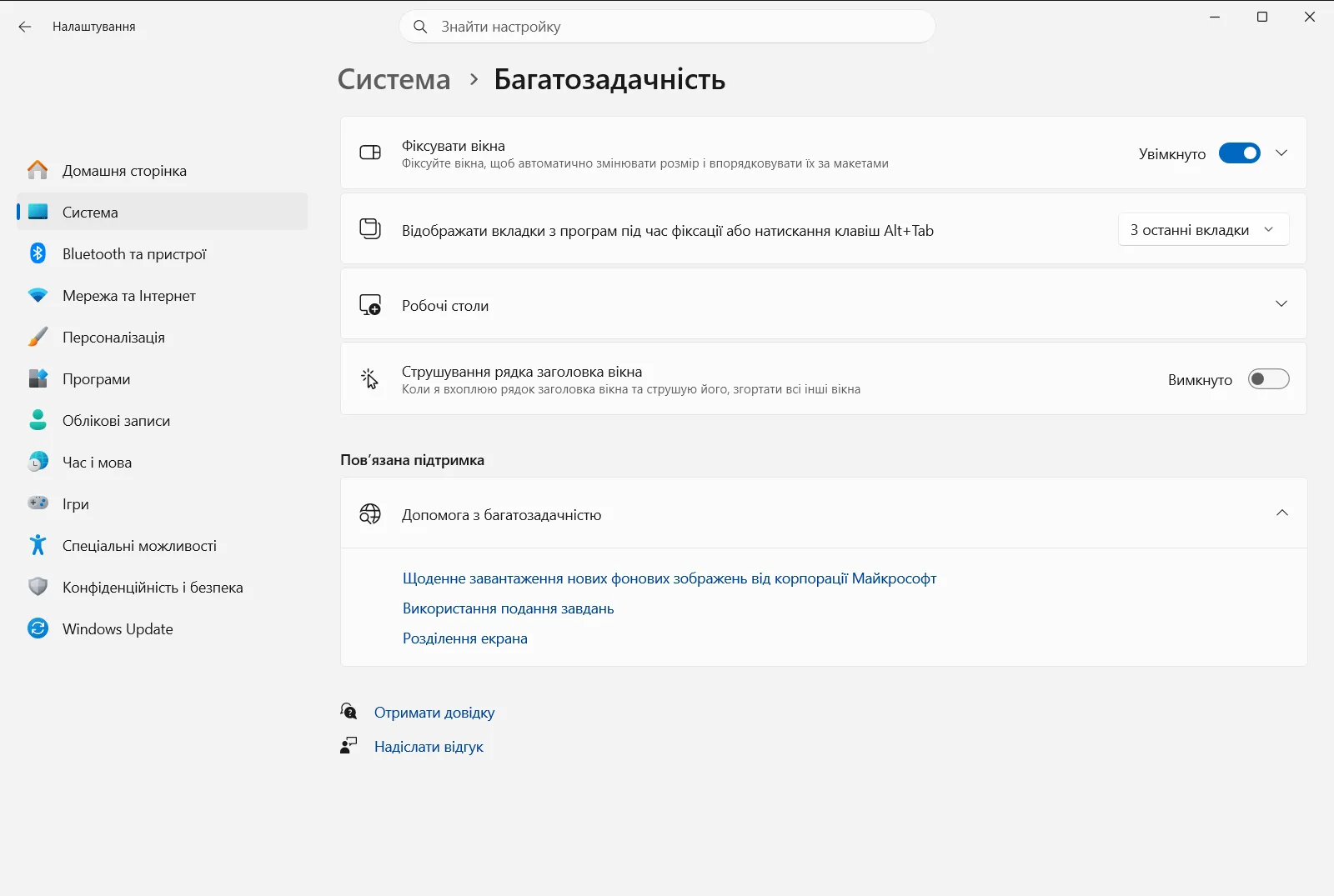Click the Відображати вкладки з програм icon
The image size is (1334, 896).
point(370,228)
